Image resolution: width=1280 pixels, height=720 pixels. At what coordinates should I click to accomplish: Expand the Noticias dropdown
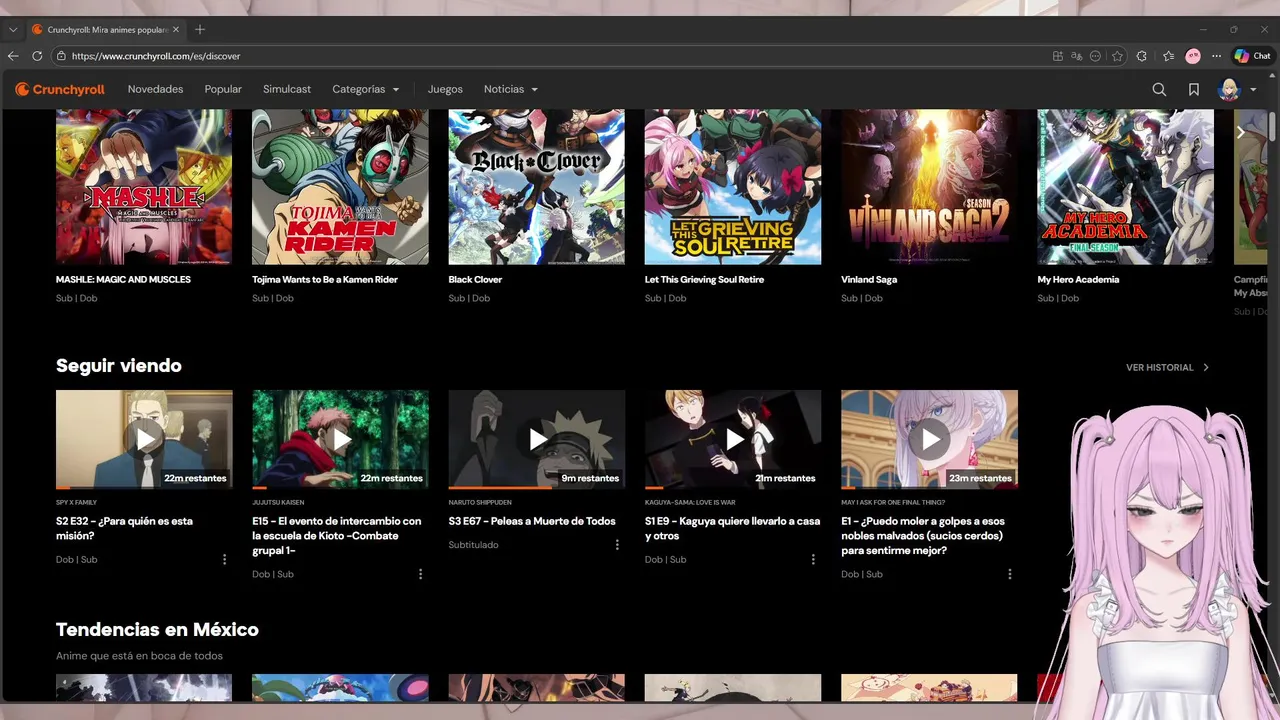pyautogui.click(x=511, y=89)
